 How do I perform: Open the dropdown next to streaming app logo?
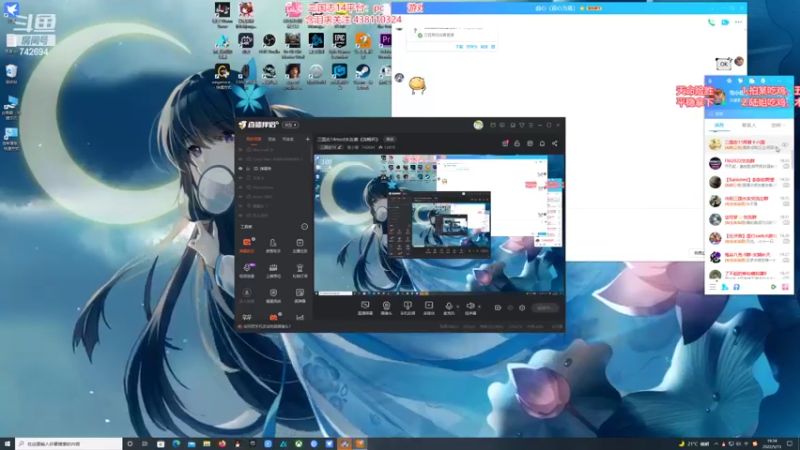290,125
